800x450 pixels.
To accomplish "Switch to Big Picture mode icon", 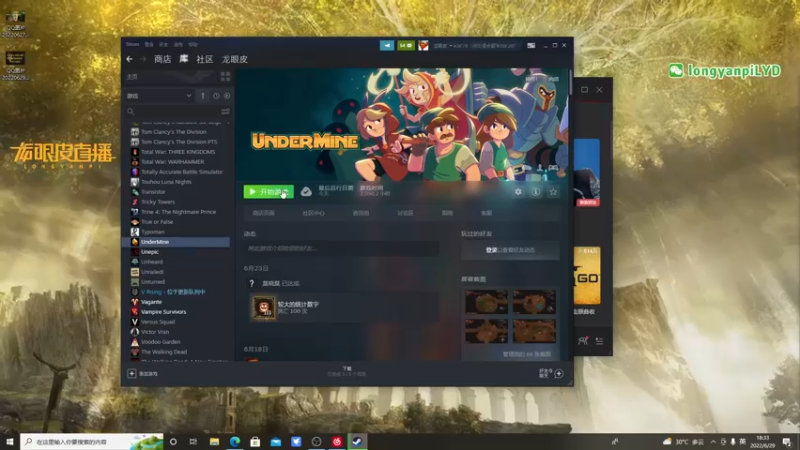I will [531, 45].
